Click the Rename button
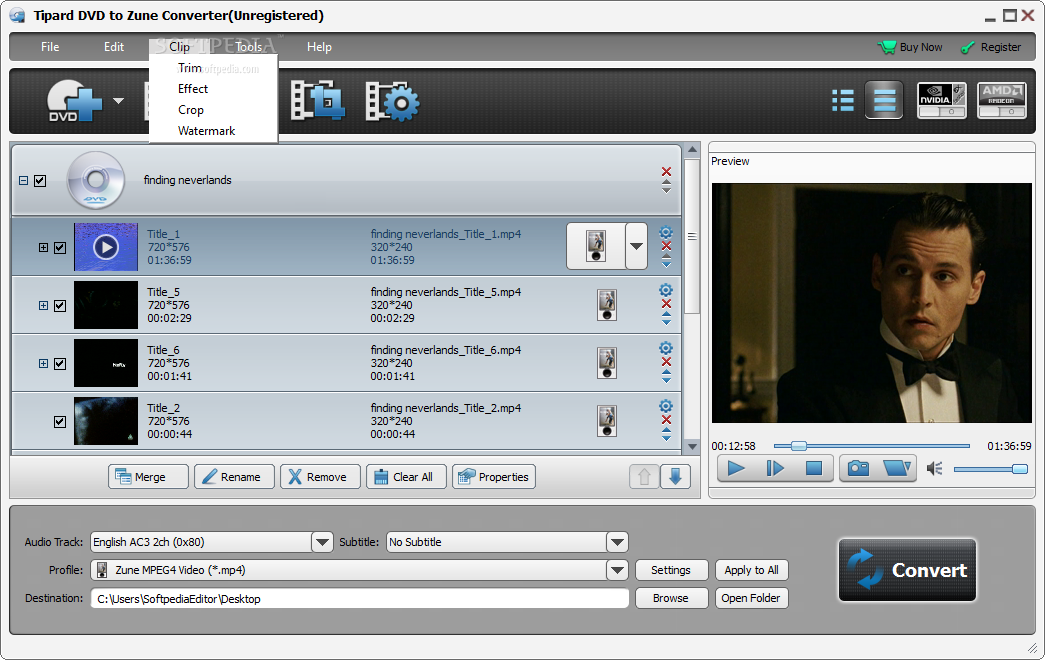1045x660 pixels. [234, 477]
